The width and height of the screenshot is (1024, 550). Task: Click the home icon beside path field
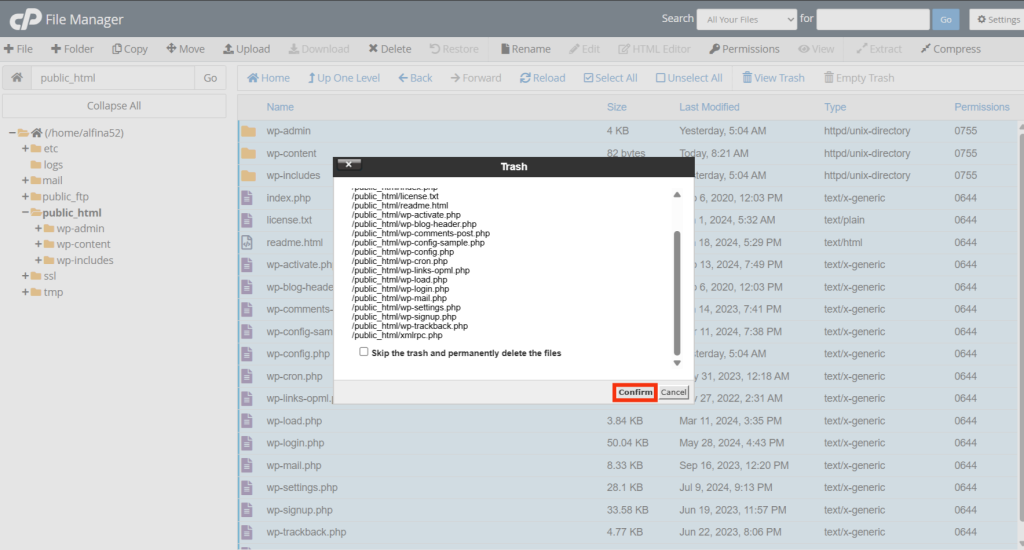tap(17, 78)
